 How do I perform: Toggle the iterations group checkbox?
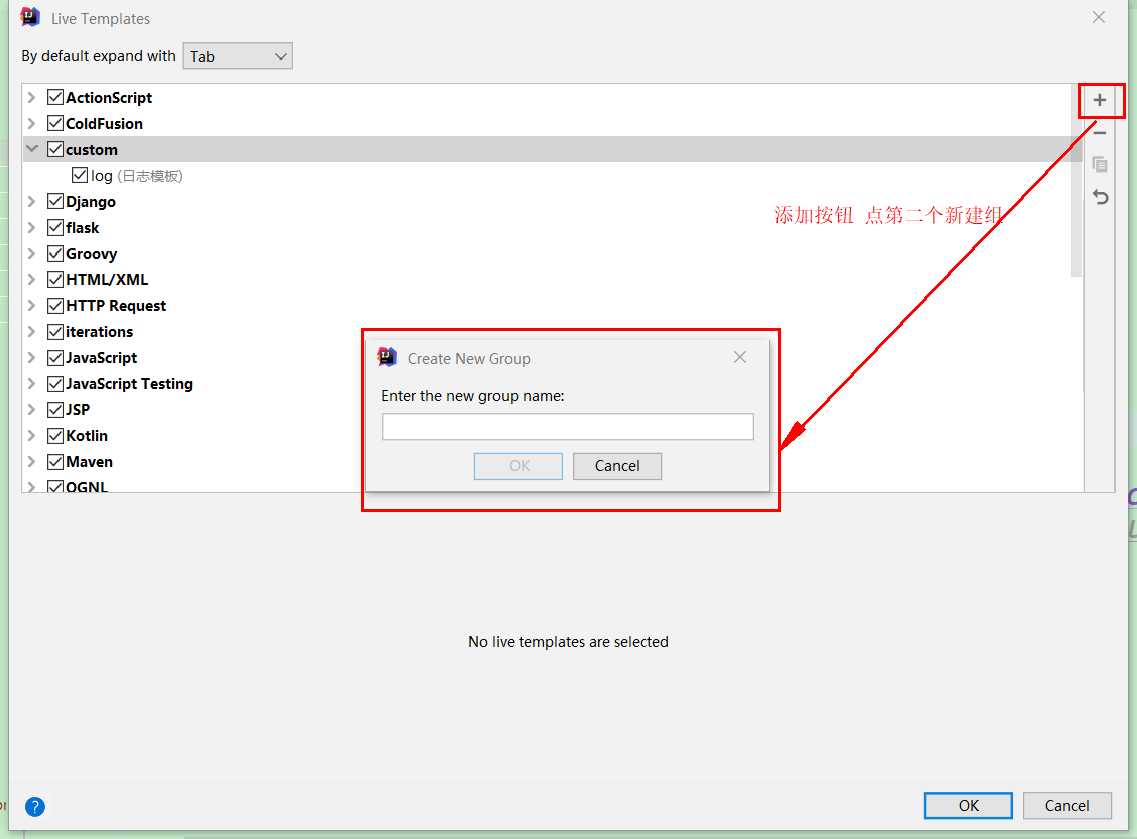point(55,332)
